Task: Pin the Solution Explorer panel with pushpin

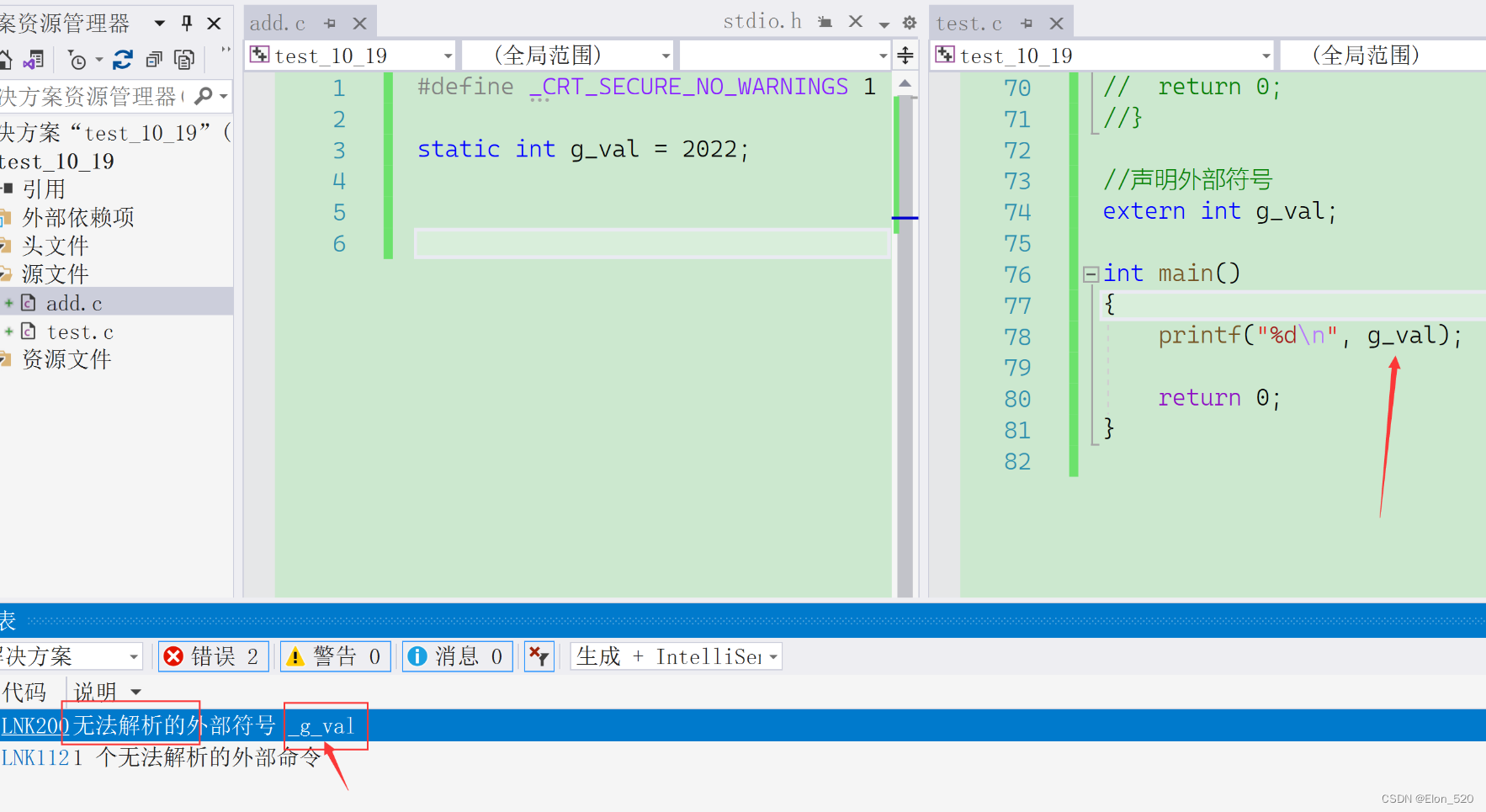Action: (187, 23)
